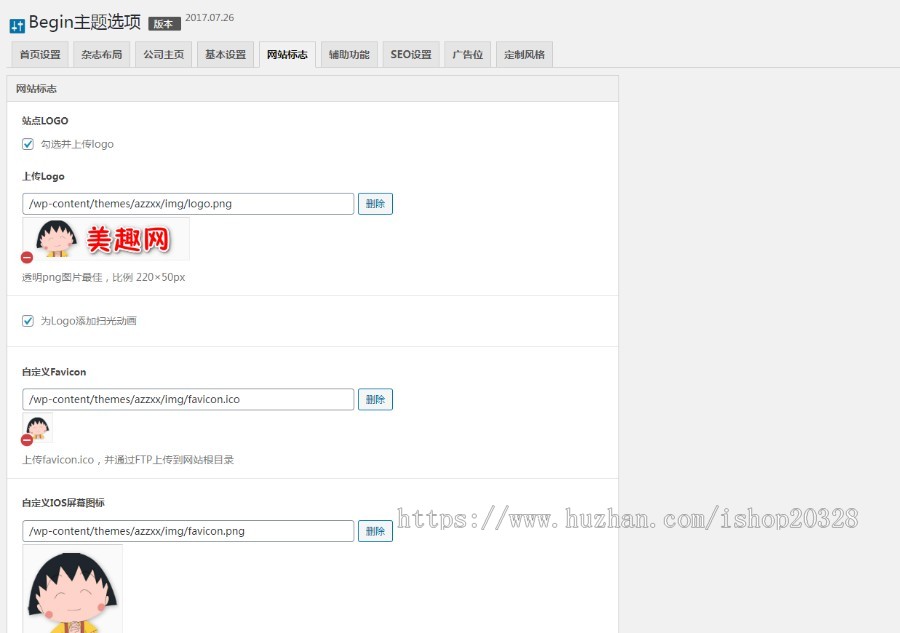Click 删除 button next to logo.png path
The image size is (900, 633).
375,204
